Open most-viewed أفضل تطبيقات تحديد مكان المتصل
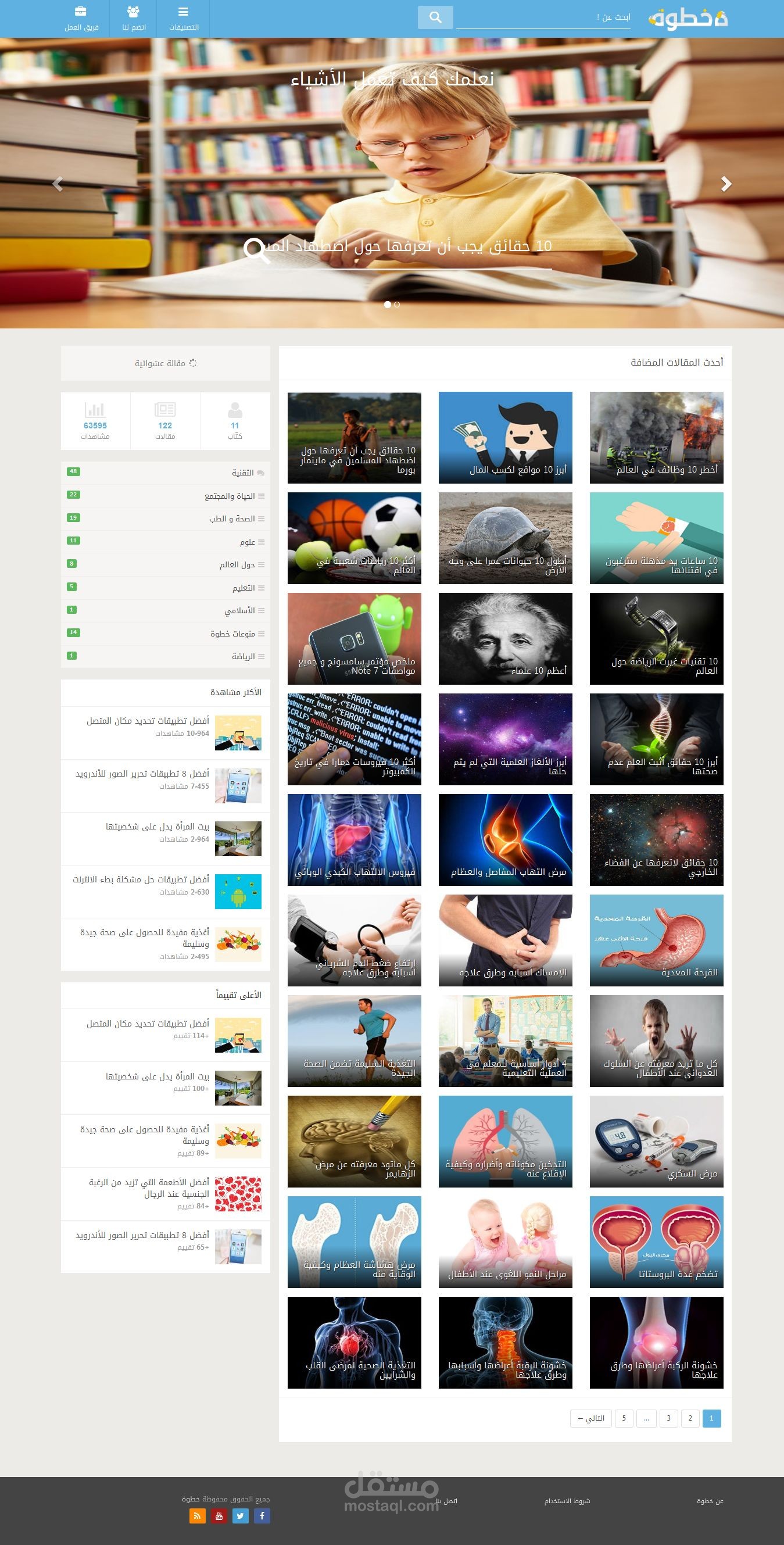Image resolution: width=784 pixels, height=1545 pixels. pos(148,721)
